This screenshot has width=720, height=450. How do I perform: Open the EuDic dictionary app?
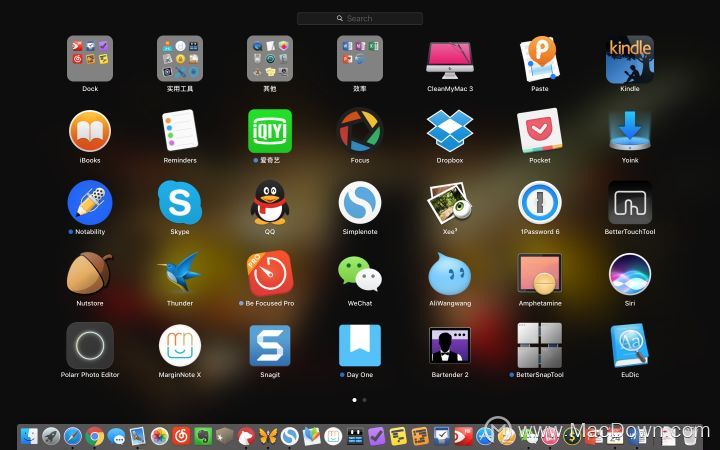pos(630,345)
